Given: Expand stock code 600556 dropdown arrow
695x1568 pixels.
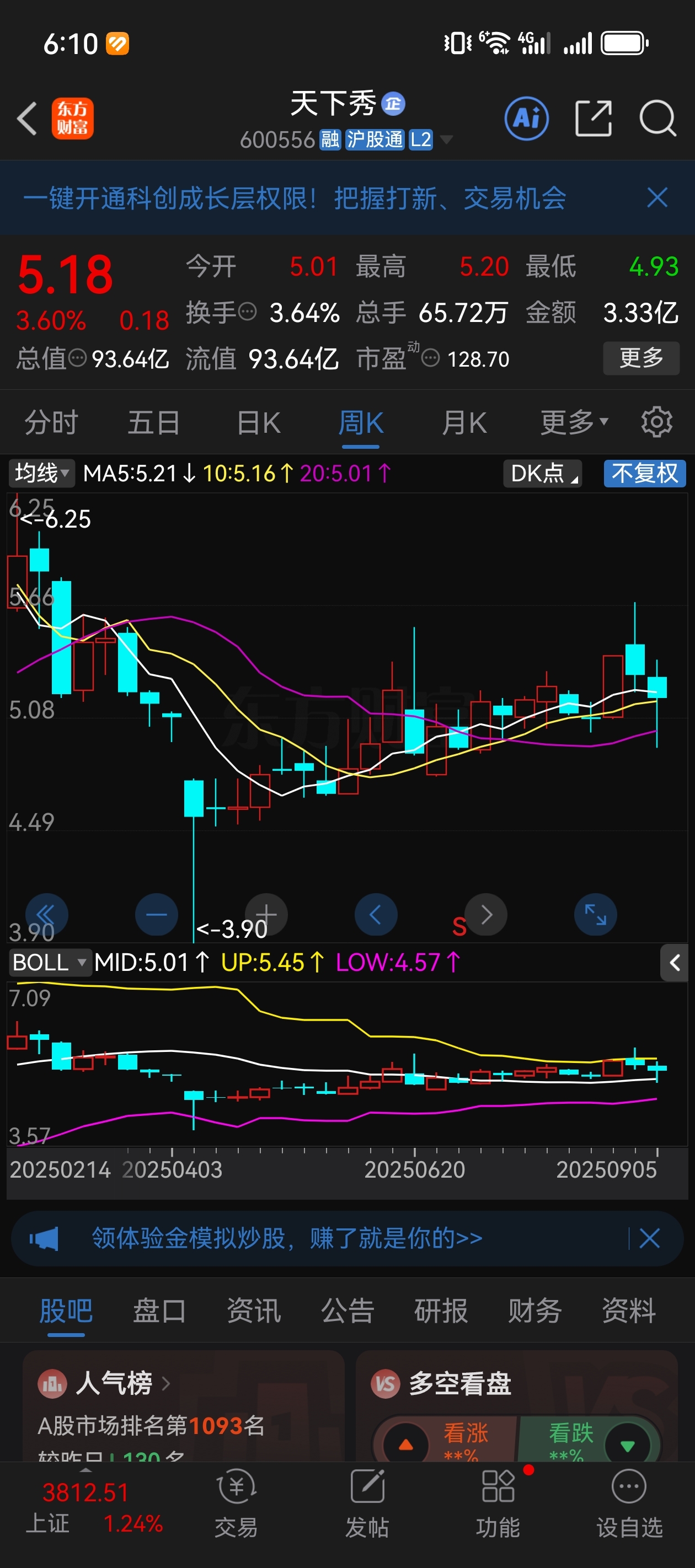Looking at the screenshot, I should click(446, 140).
